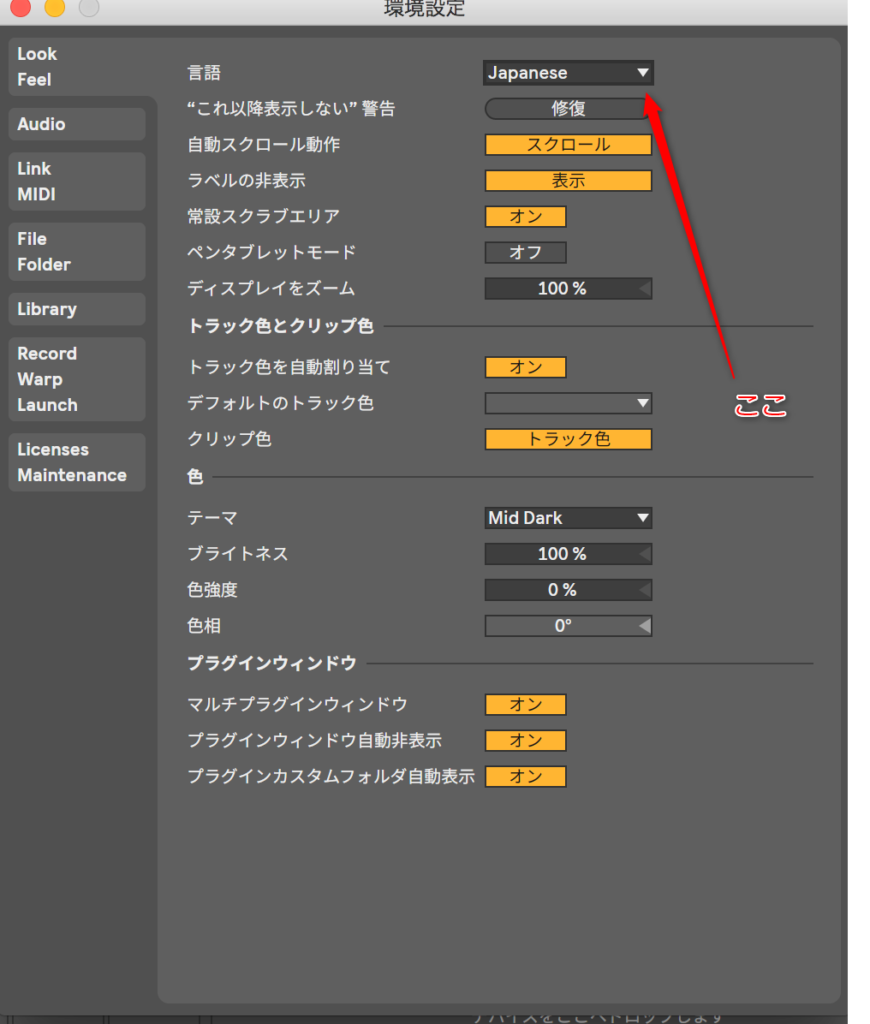Toggle プラグインカスタムフォルダ自動表示 option
This screenshot has height=1024, width=870.
point(526,777)
